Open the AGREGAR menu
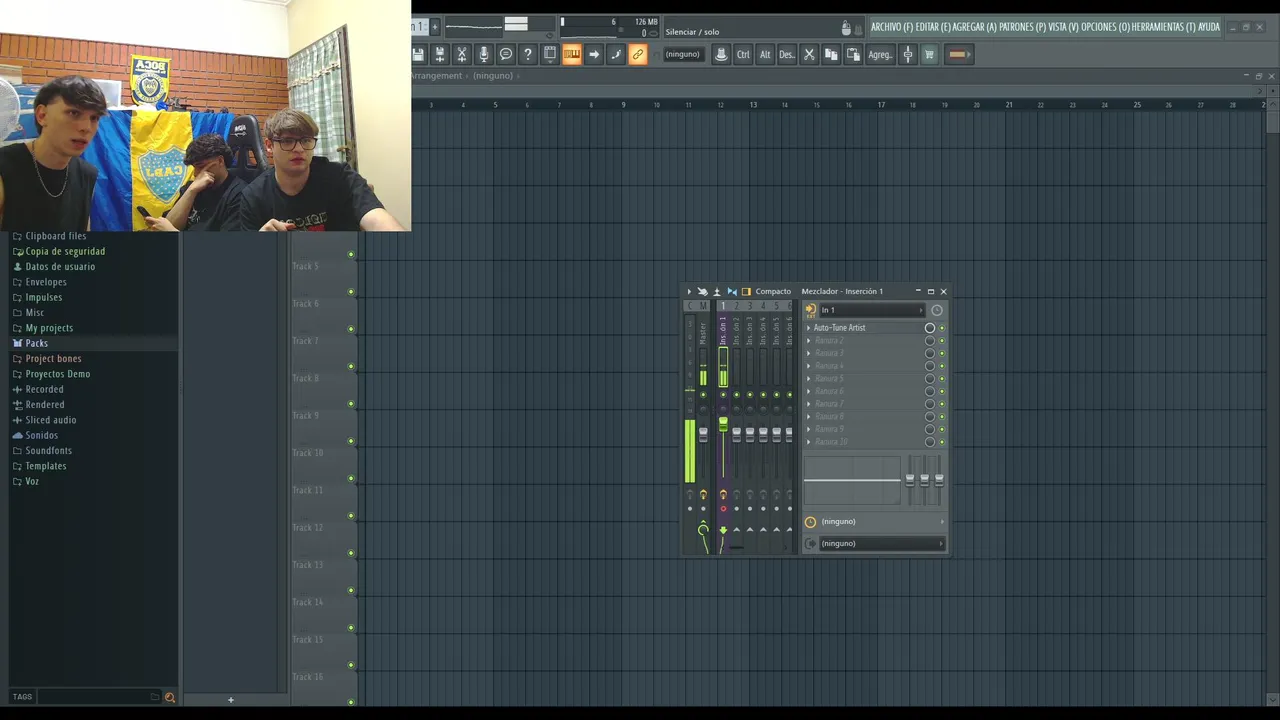Image resolution: width=1280 pixels, height=720 pixels. [x=974, y=27]
